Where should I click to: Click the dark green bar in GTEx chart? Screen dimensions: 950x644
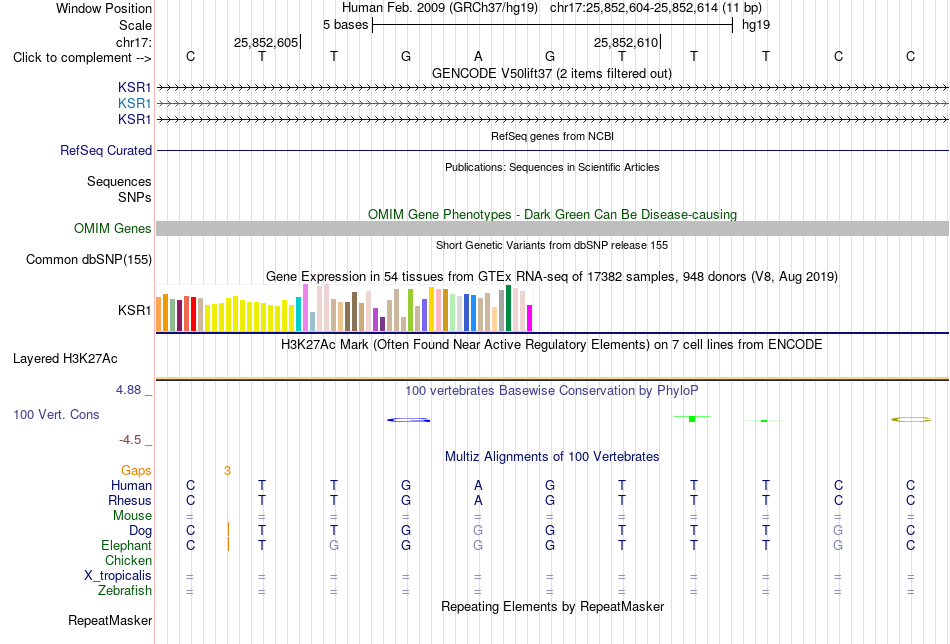[x=508, y=308]
